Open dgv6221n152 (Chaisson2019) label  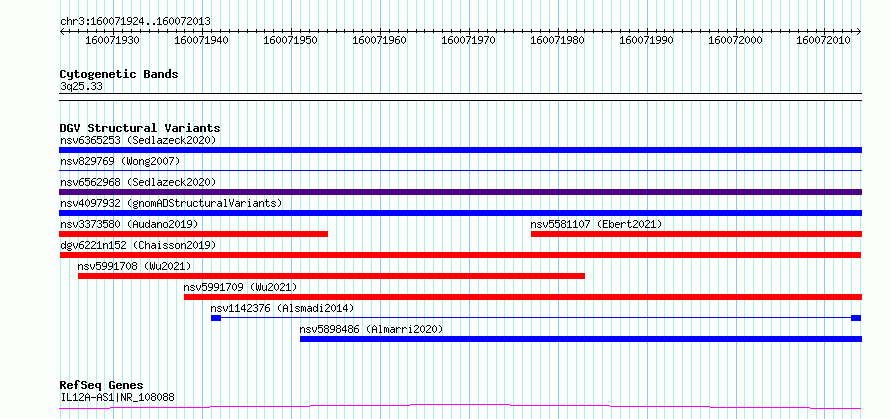click(138, 245)
